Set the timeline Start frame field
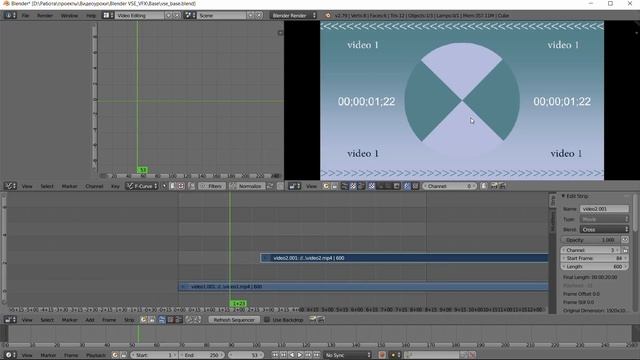This screenshot has height=360, width=640. coord(154,355)
